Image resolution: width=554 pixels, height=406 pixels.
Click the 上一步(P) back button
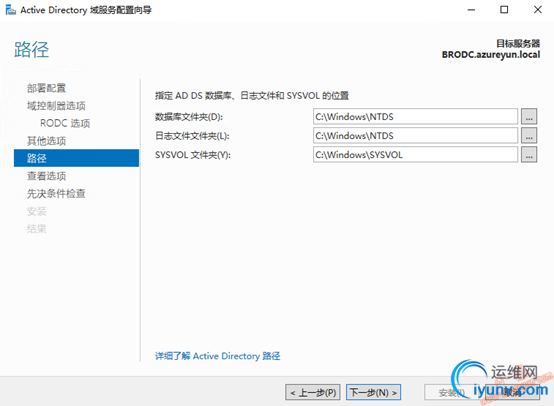click(x=313, y=392)
